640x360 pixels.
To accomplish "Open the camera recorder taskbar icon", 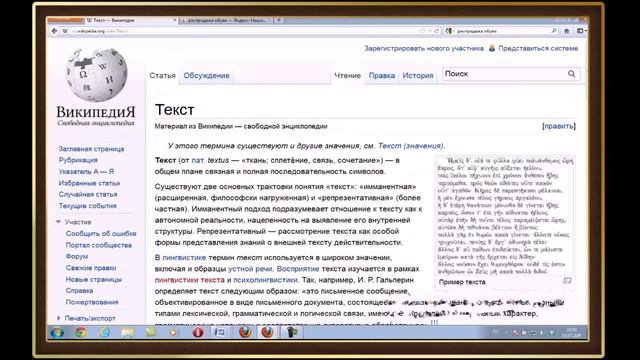I will click(291, 332).
